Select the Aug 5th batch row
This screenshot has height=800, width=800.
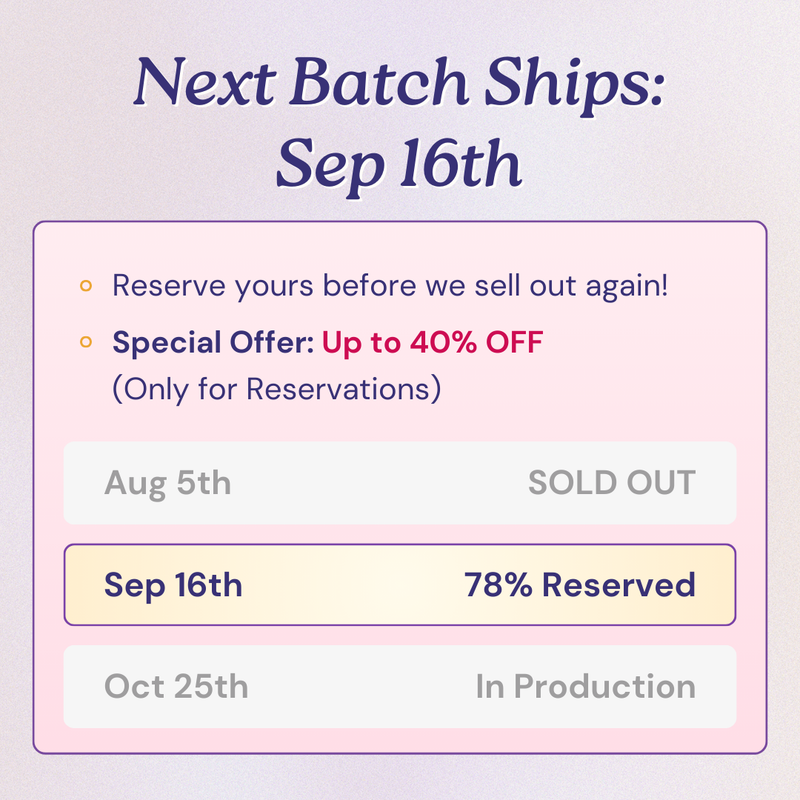coord(399,483)
